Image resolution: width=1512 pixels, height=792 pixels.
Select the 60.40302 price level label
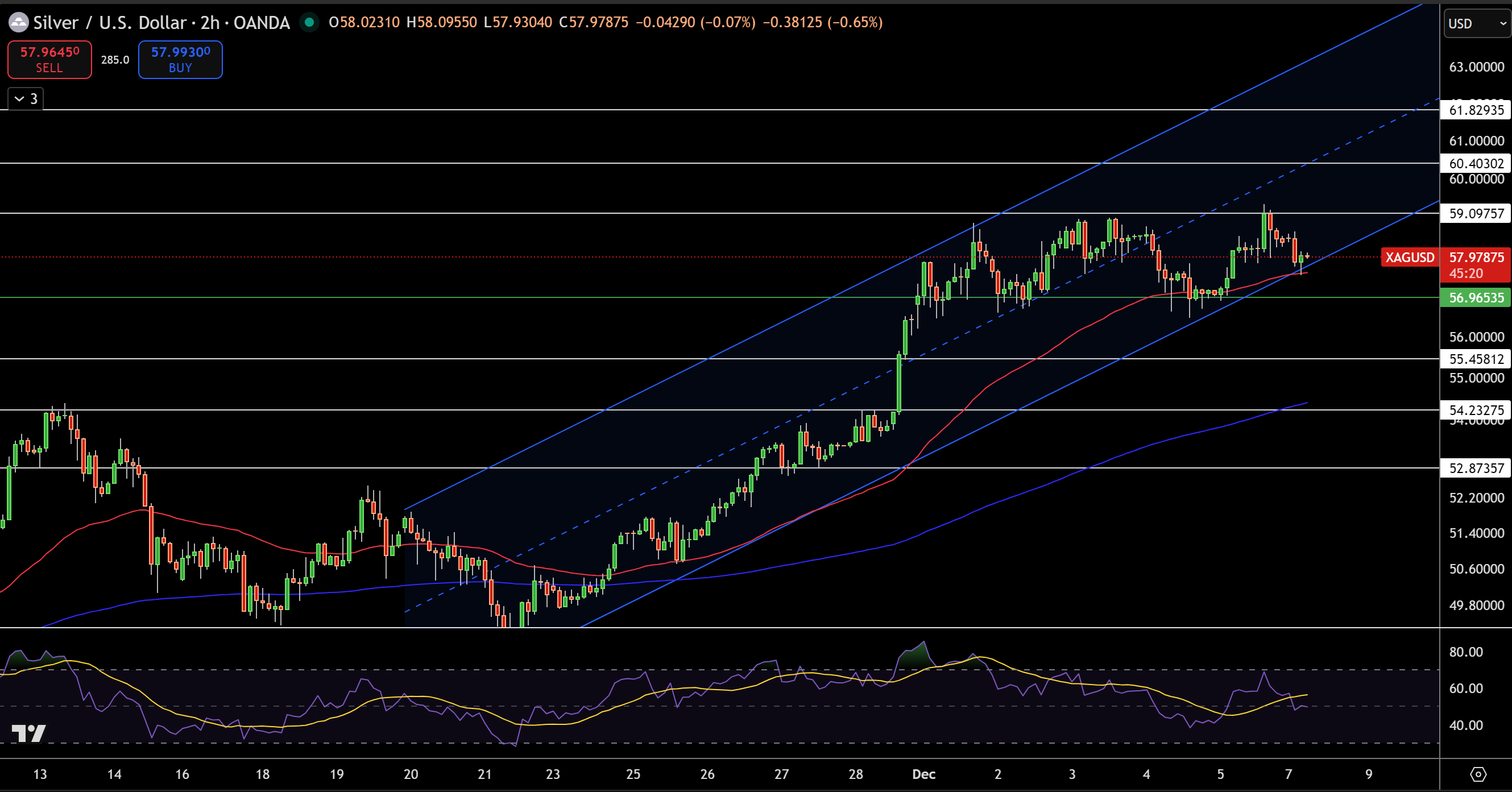point(1476,164)
